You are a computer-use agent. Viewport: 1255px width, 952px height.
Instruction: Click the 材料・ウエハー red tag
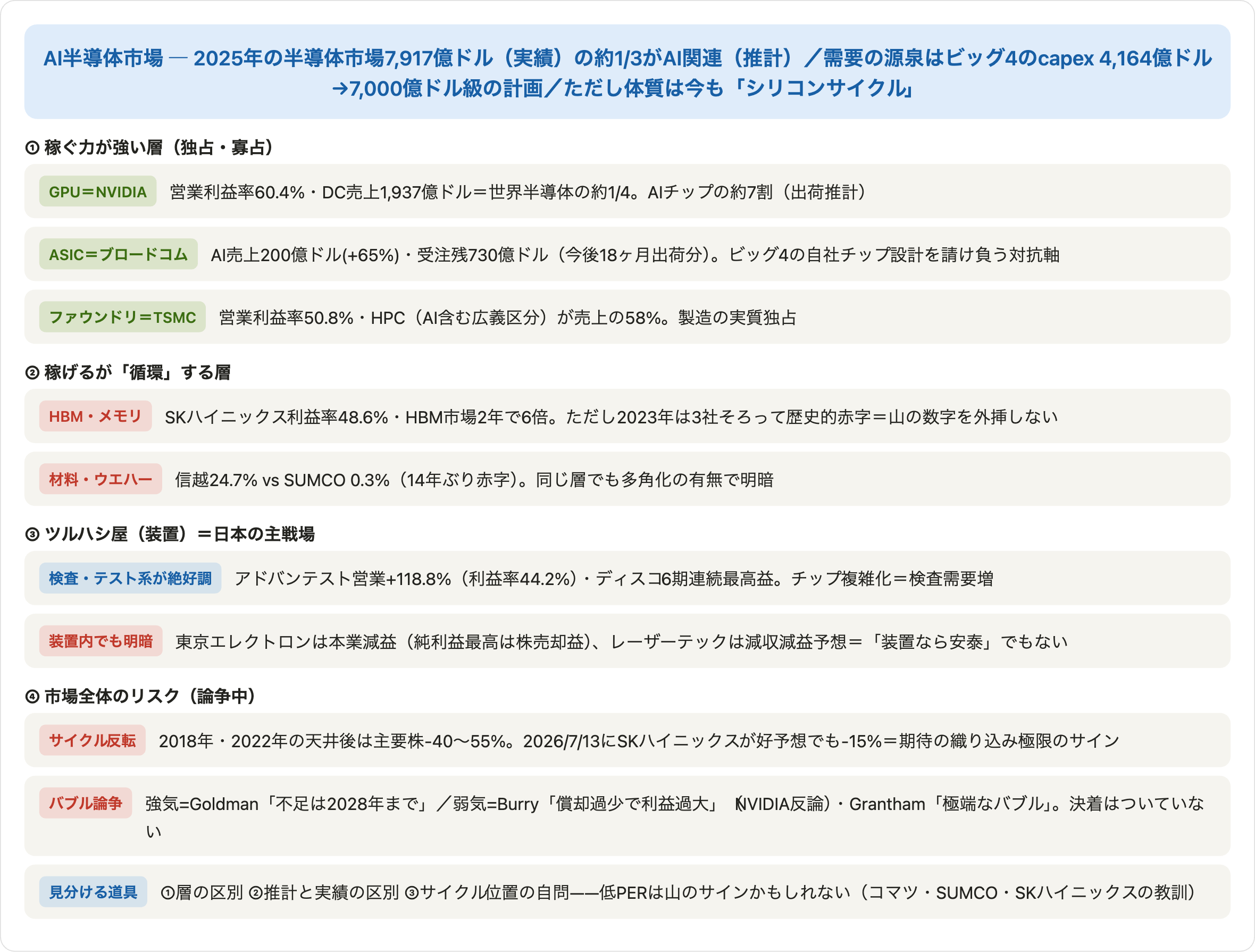101,479
